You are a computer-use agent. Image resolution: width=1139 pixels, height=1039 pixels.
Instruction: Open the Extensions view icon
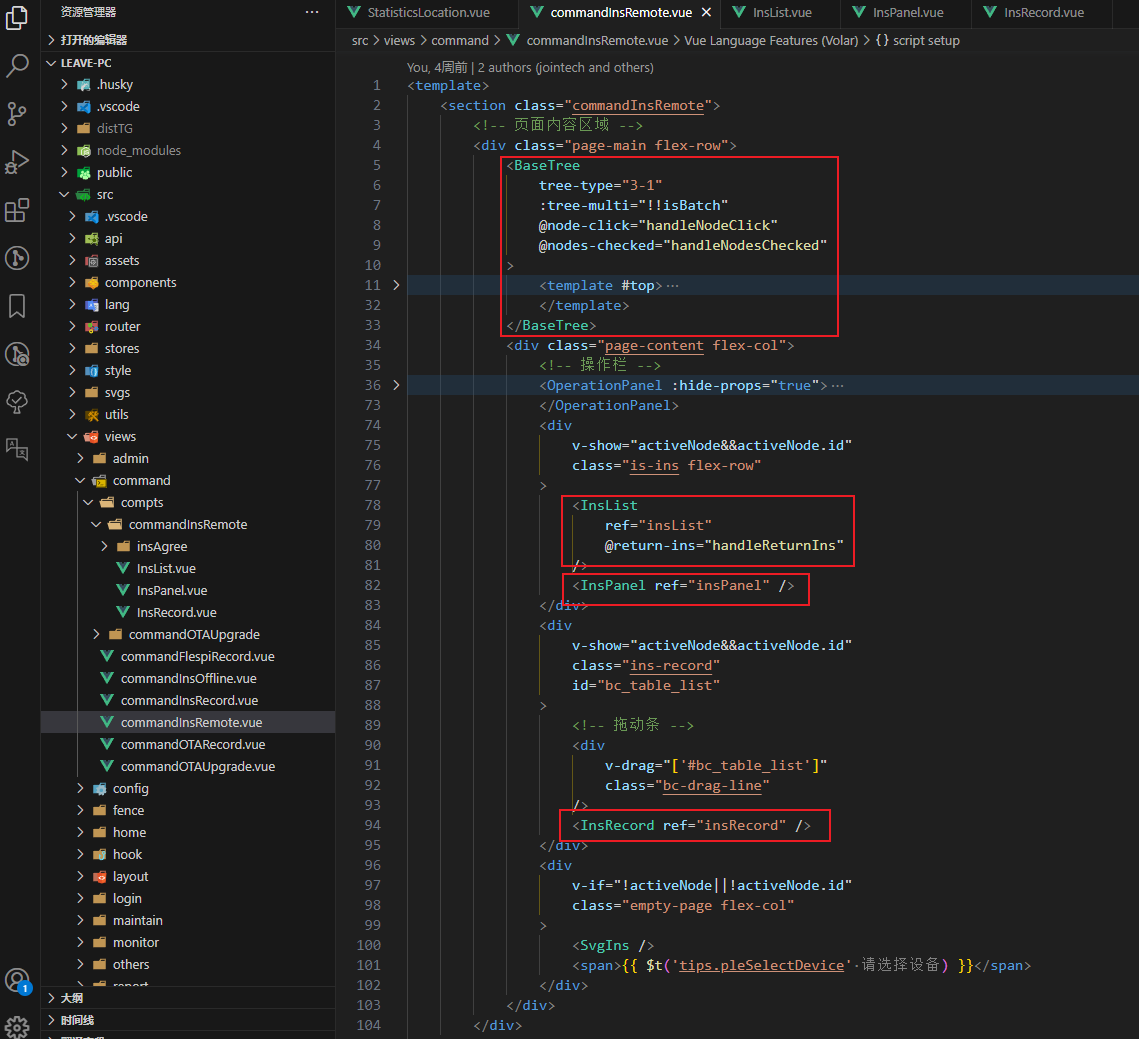(x=17, y=210)
